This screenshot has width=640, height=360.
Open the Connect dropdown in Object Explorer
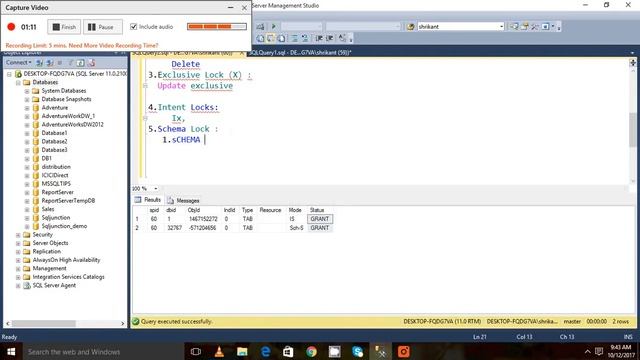coord(18,62)
